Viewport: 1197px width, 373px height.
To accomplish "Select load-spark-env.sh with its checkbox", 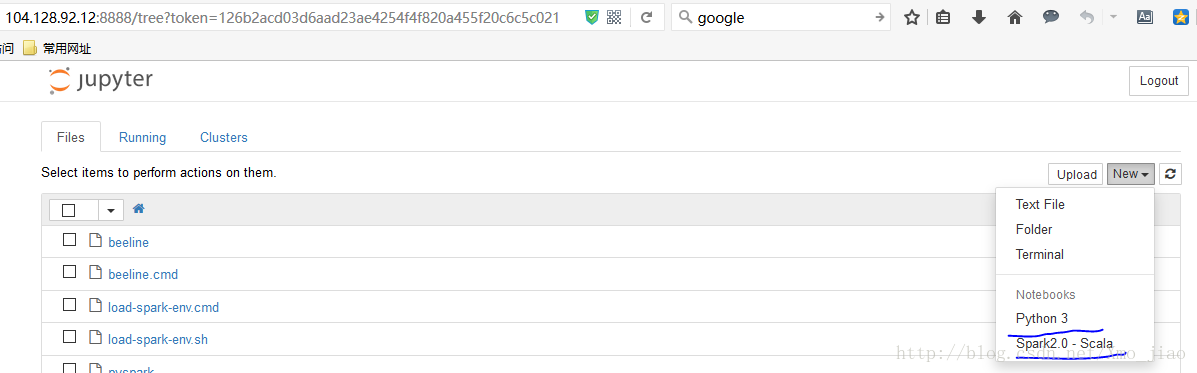I will click(x=69, y=337).
